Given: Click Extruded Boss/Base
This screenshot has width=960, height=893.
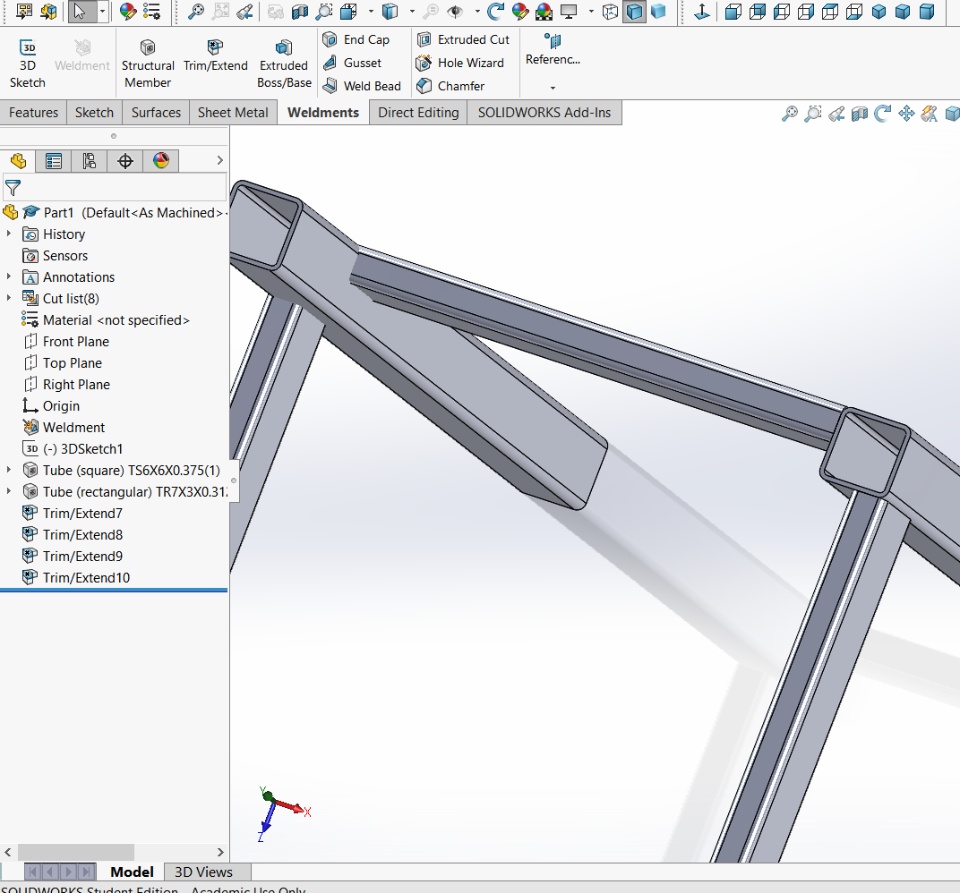Looking at the screenshot, I should (x=284, y=64).
